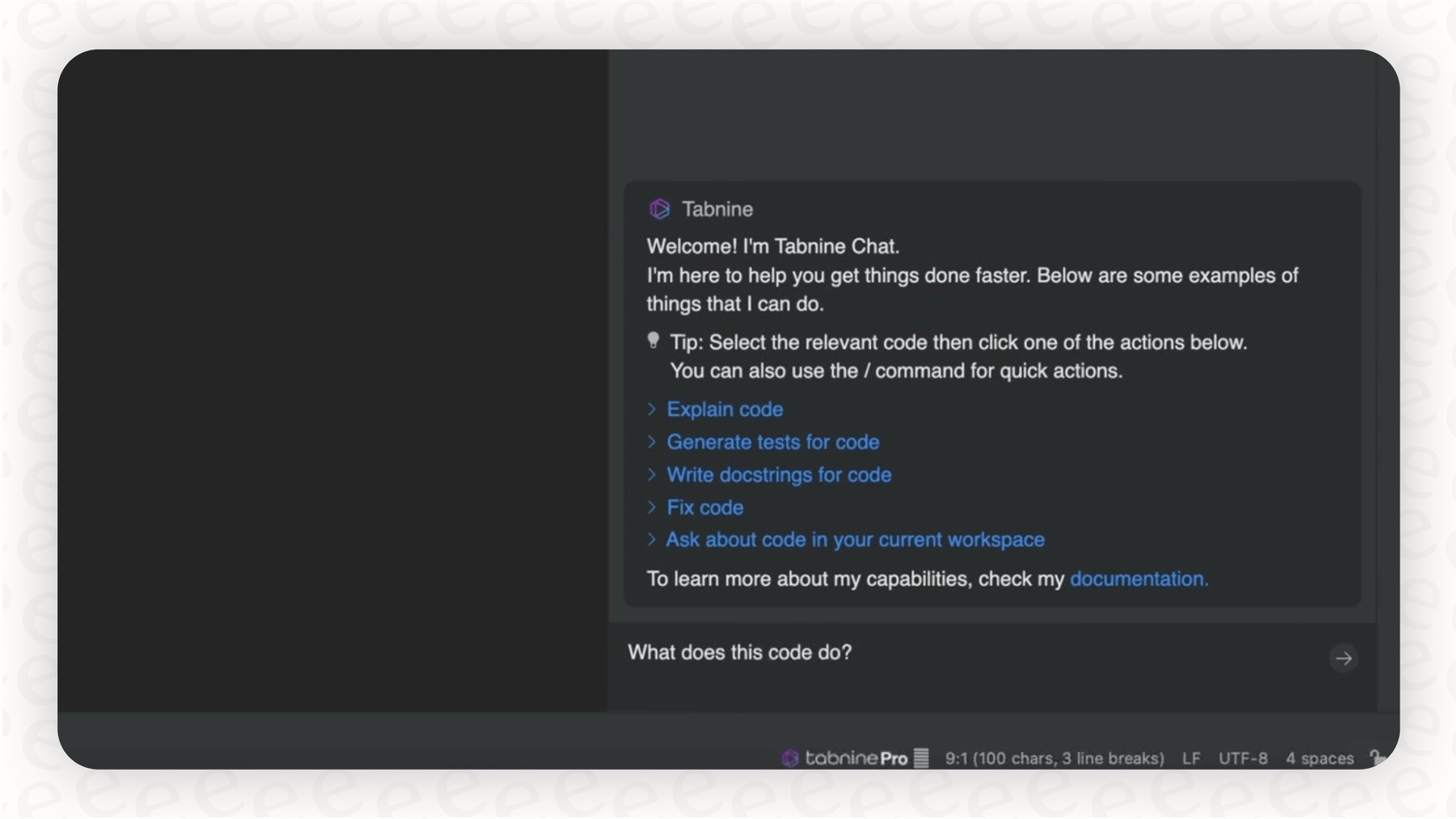Viewport: 1456px width, 819px height.
Task: Click LF line-ending indicator in status bar
Action: point(1190,757)
